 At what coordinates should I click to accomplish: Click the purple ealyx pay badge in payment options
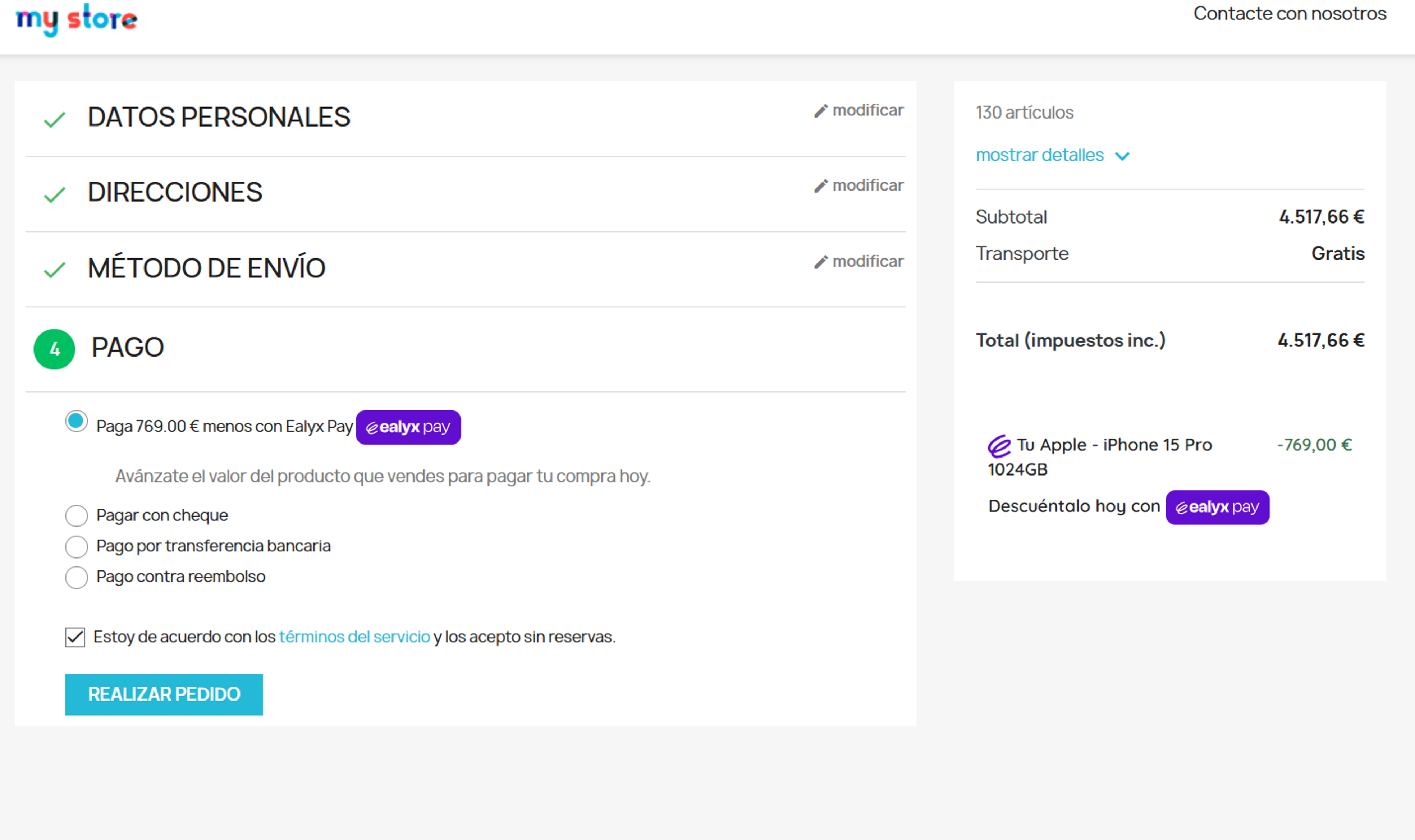(x=408, y=427)
